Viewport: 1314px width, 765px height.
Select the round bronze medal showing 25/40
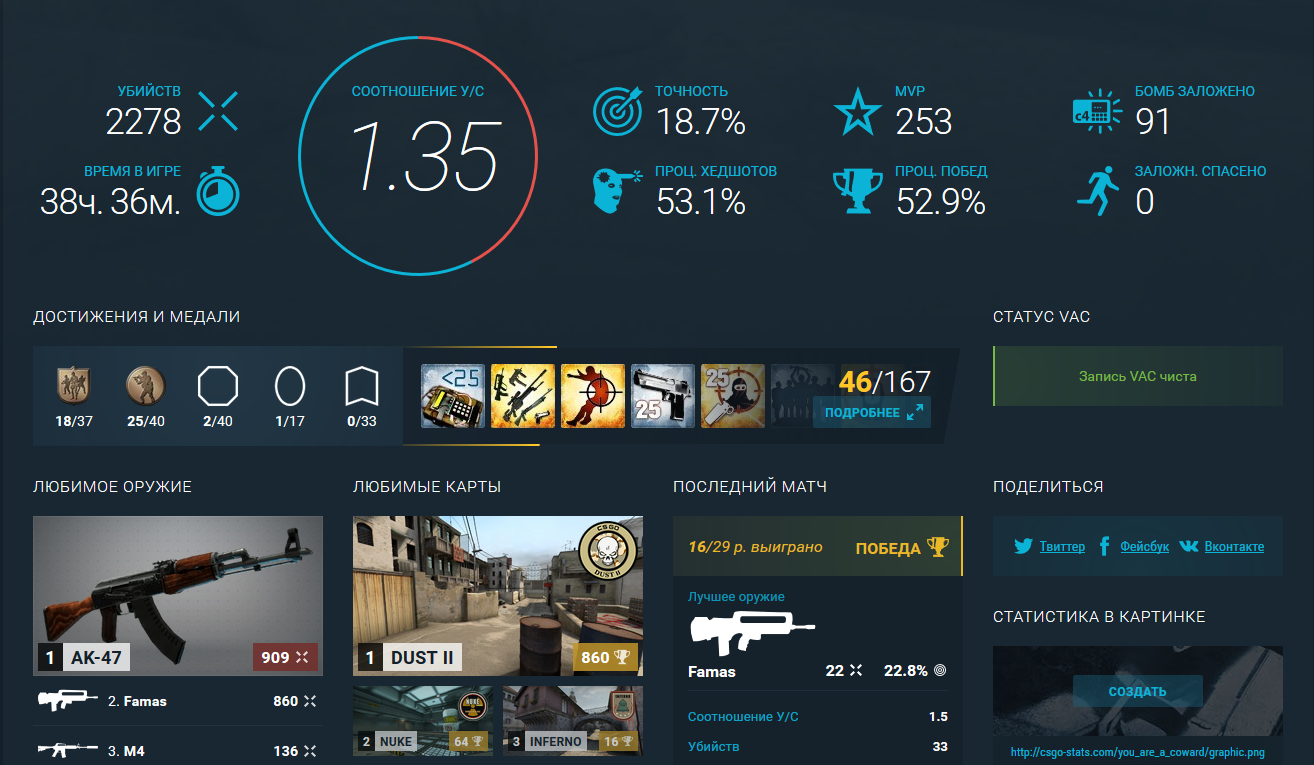pyautogui.click(x=144, y=384)
